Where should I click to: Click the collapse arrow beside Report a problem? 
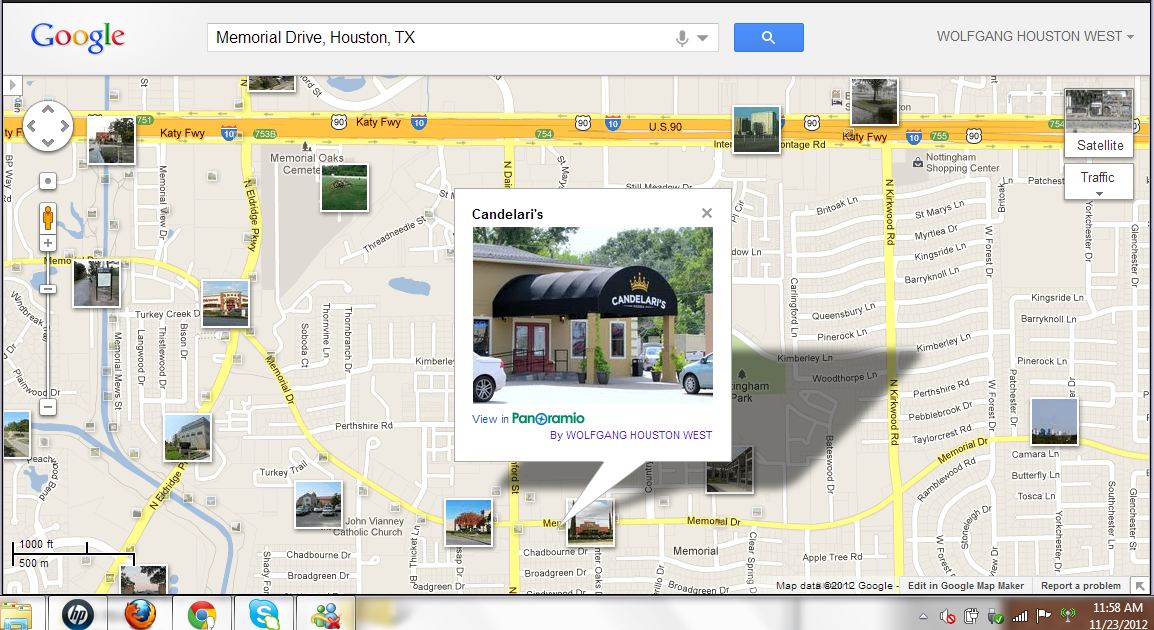pos(1140,586)
